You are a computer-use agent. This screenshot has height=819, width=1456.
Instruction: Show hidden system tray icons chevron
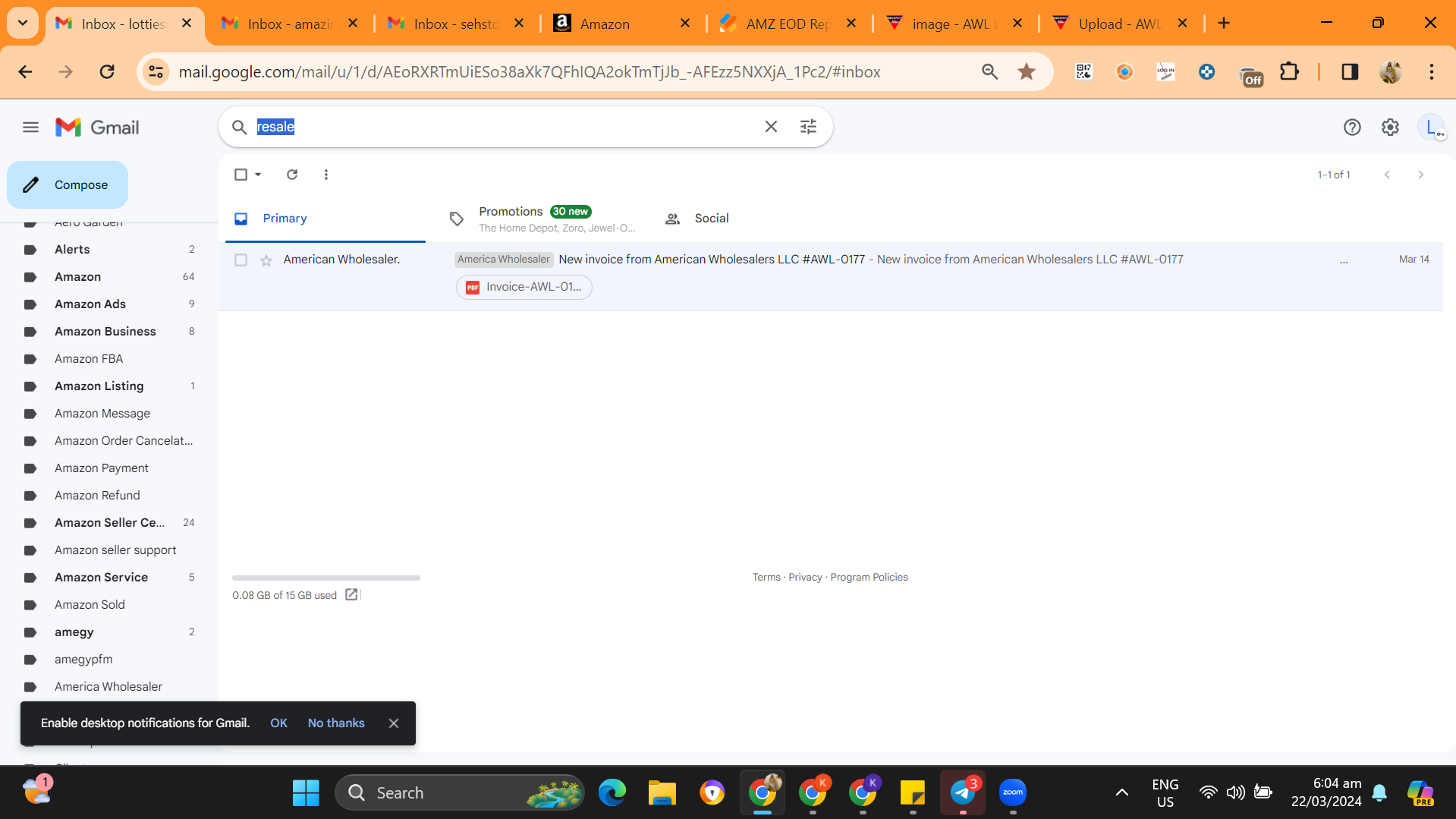(1121, 792)
